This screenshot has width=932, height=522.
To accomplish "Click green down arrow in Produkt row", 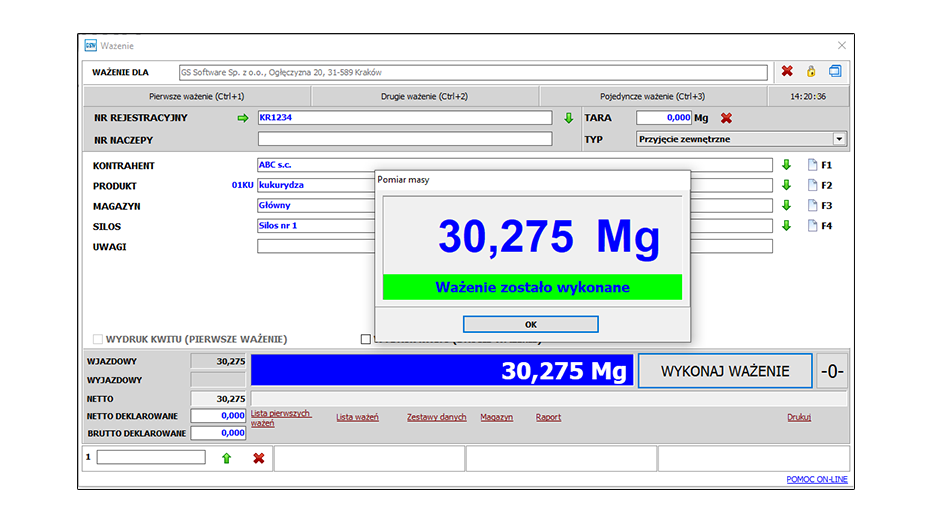I will click(786, 185).
